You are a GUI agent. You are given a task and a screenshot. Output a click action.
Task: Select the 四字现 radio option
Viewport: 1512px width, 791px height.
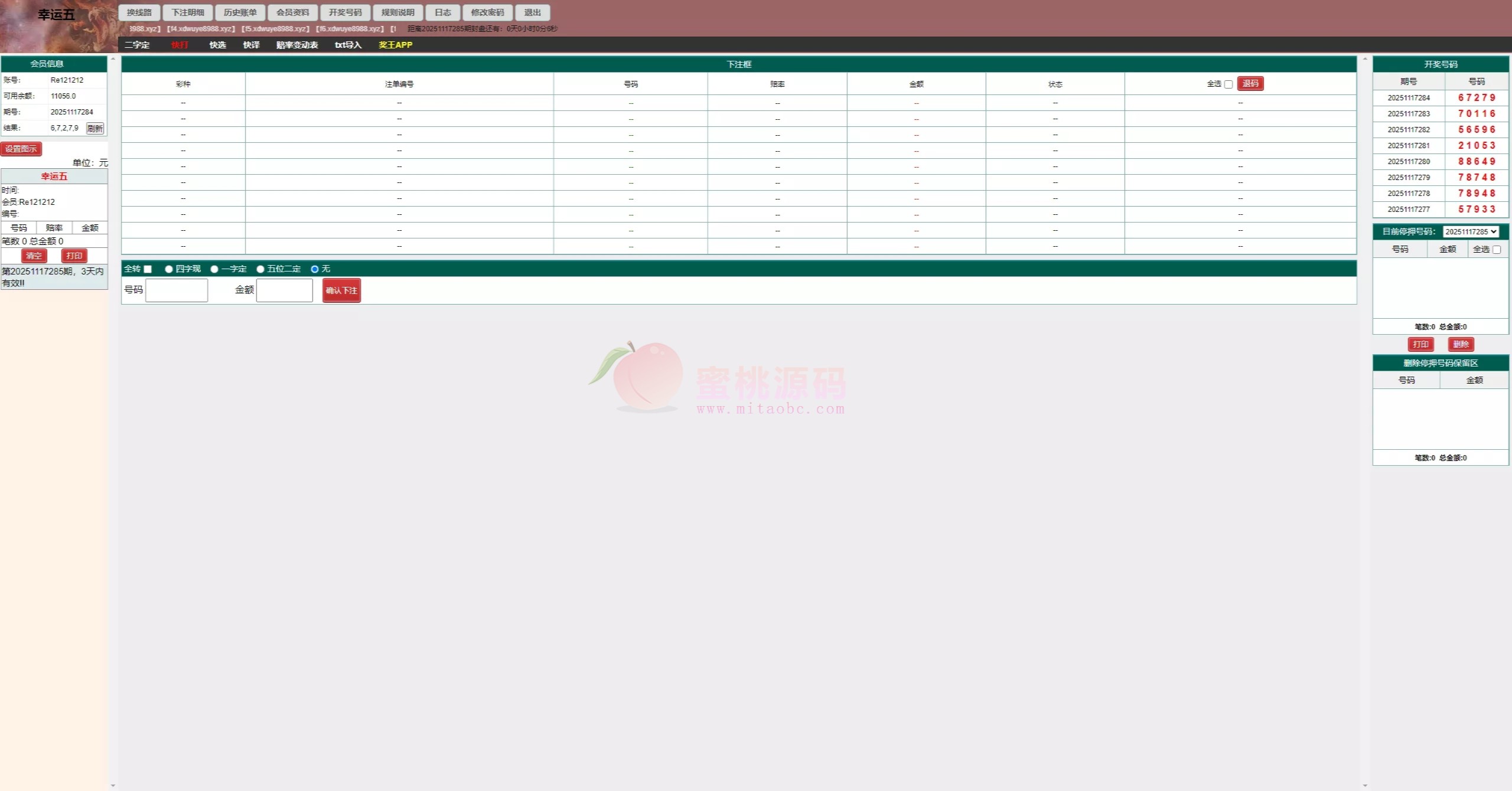pyautogui.click(x=169, y=269)
